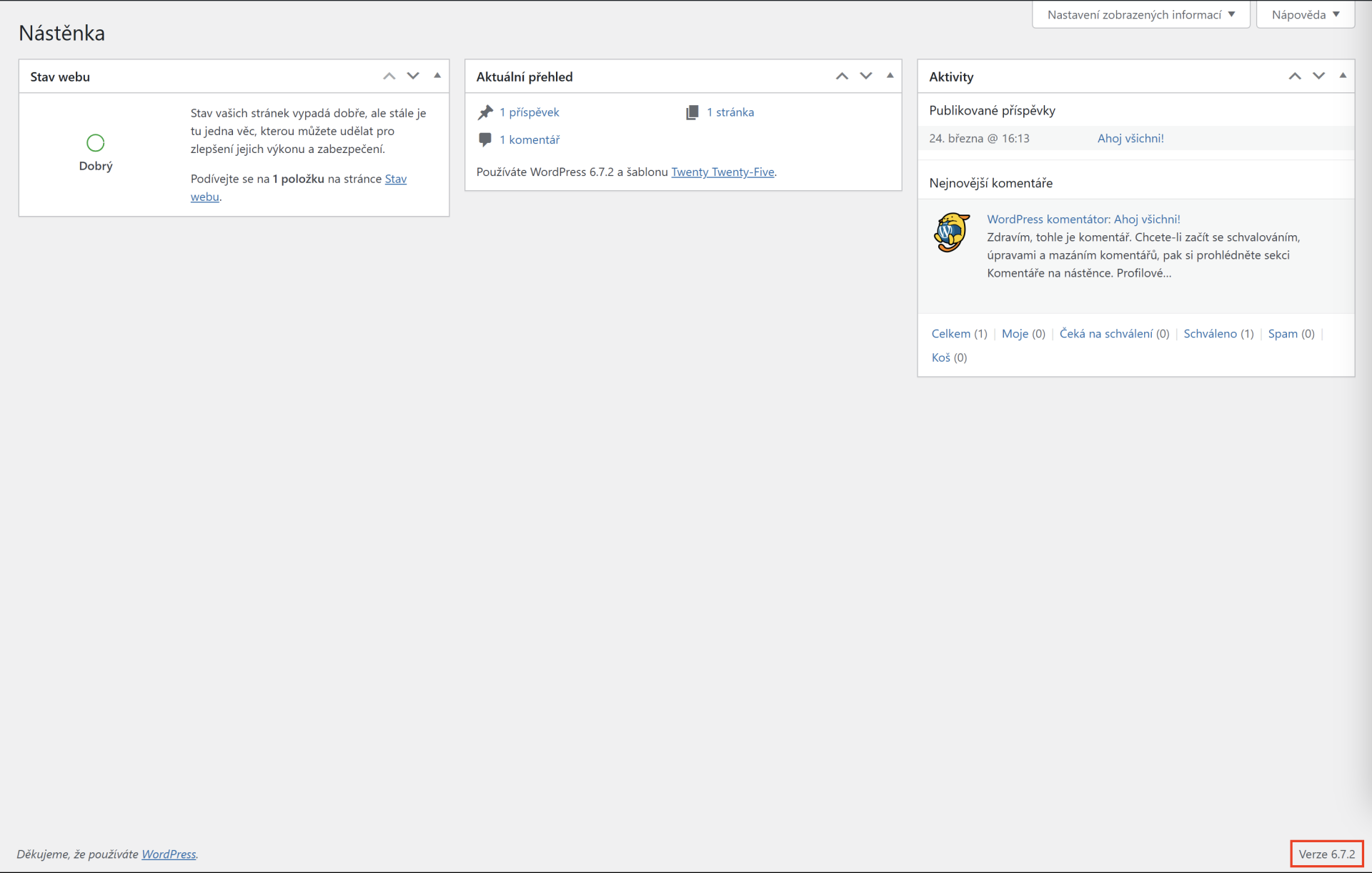Open the Nastavení zobrazených informací dropdown

[1140, 14]
